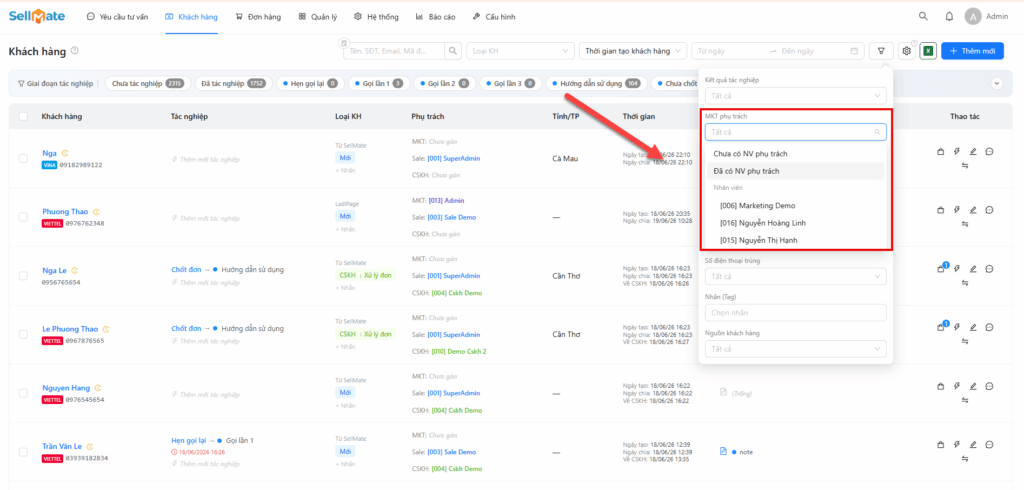Click the Thêm mới button
The width and height of the screenshot is (1024, 490).
coord(972,51)
